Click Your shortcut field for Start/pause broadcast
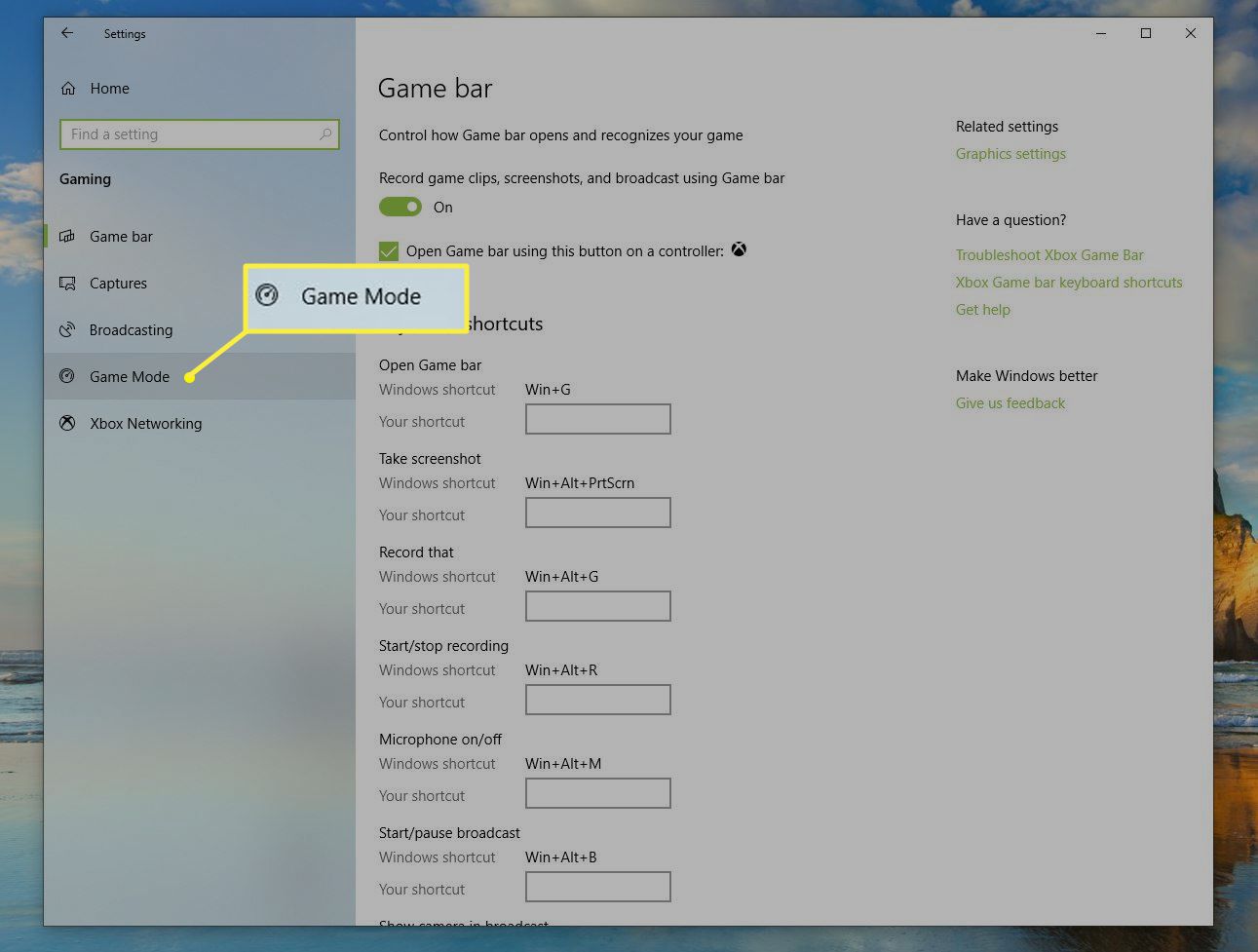Viewport: 1258px width, 952px height. [598, 887]
